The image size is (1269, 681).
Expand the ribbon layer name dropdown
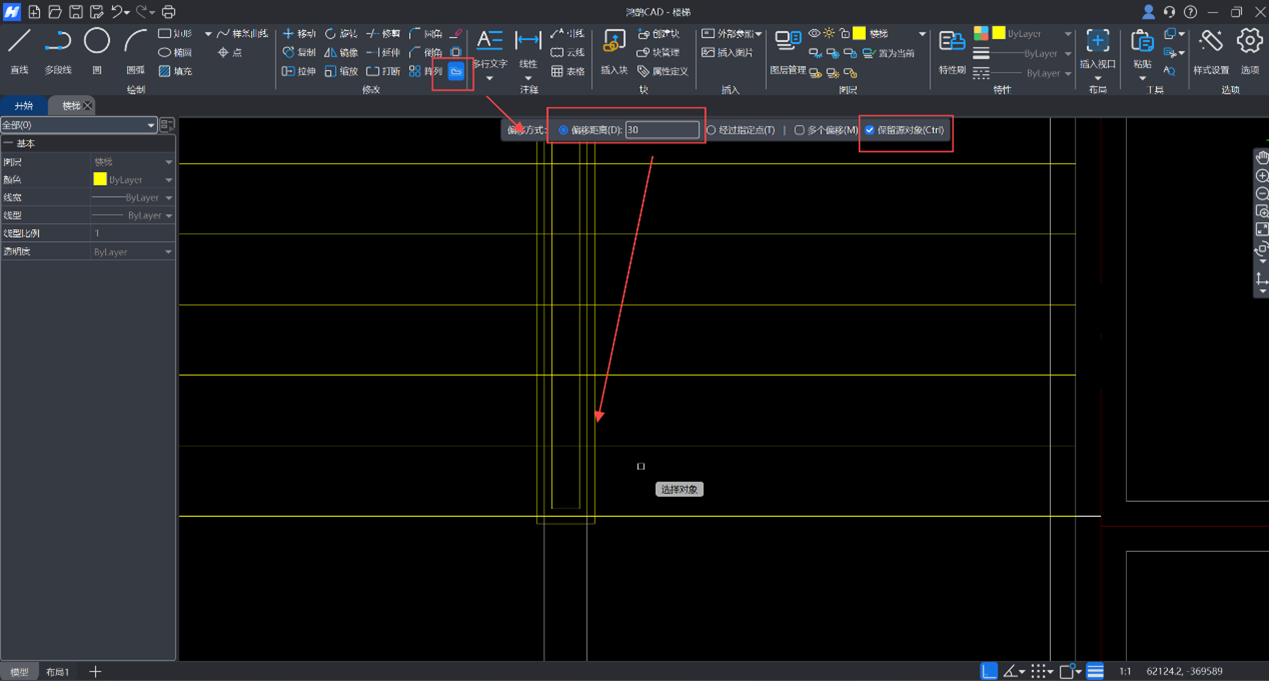click(x=922, y=34)
